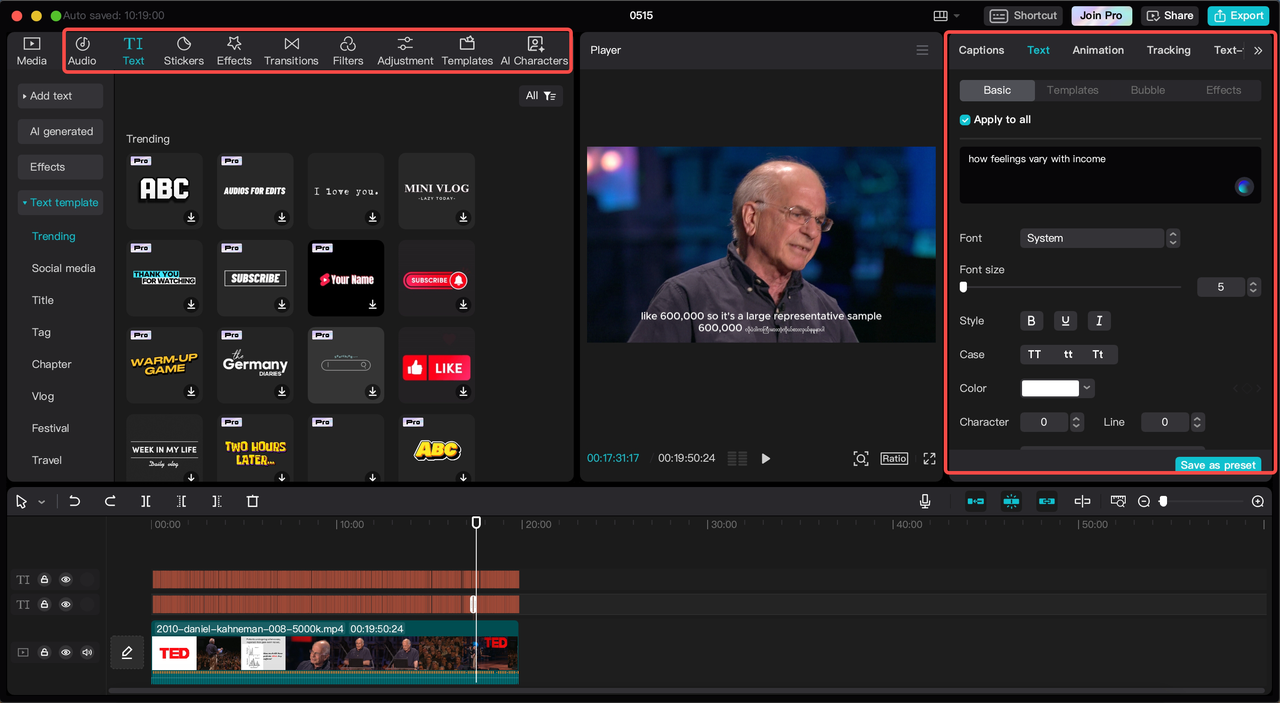Image resolution: width=1280 pixels, height=703 pixels.
Task: Click the microphone Record voiceover icon
Action: pyautogui.click(x=925, y=501)
